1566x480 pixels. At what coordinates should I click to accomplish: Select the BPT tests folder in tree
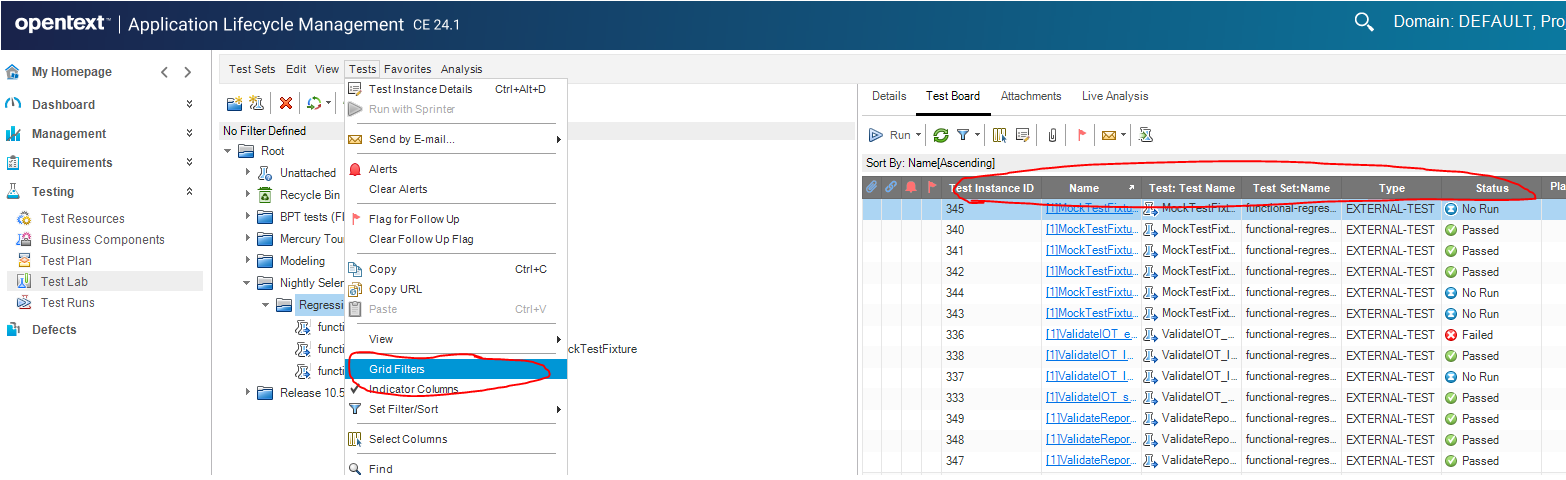303,217
